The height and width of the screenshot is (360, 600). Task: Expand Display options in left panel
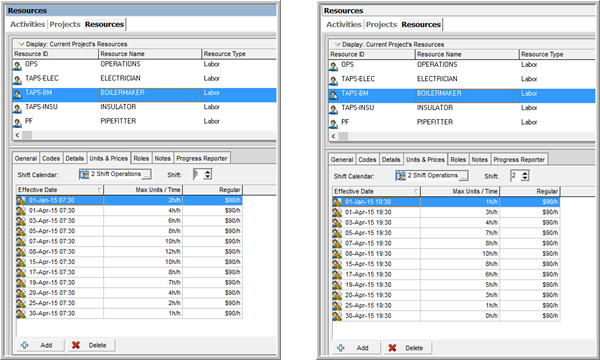click(x=21, y=44)
